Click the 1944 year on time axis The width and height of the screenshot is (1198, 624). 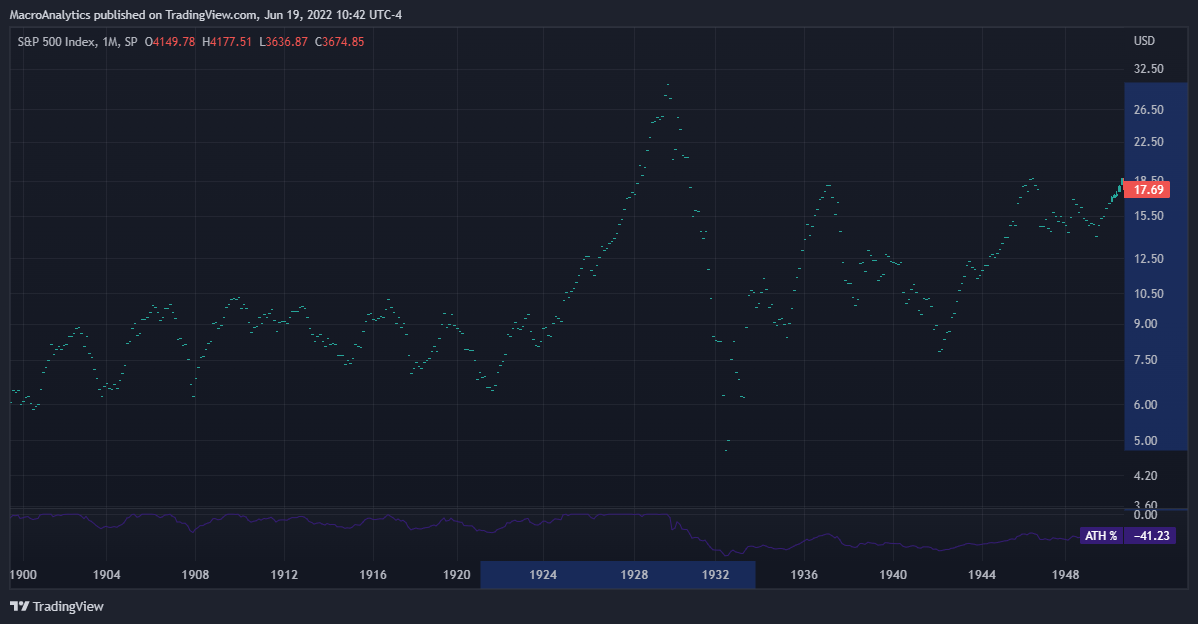(982, 574)
